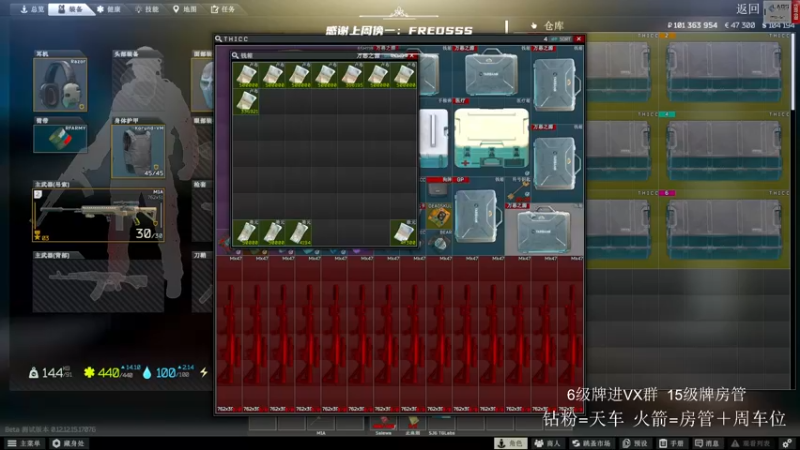Click the rouble balance ₽101 363 954

coord(692,25)
